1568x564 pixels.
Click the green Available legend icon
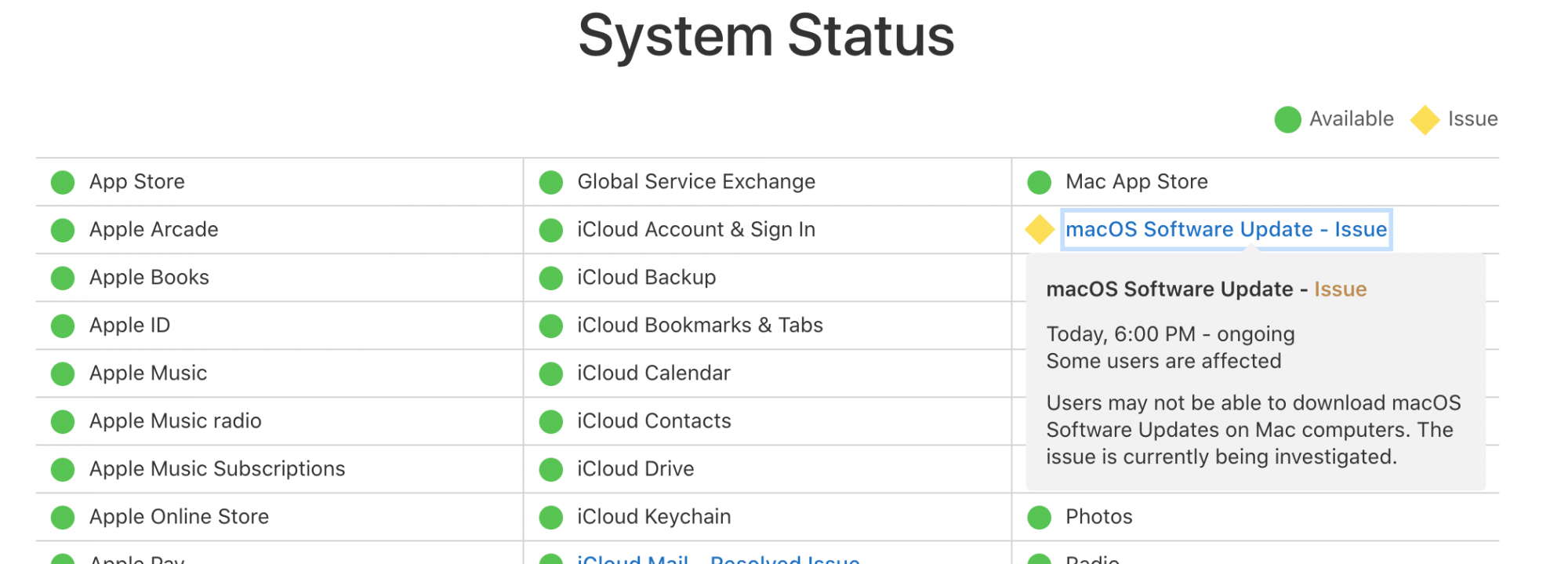click(x=1288, y=120)
